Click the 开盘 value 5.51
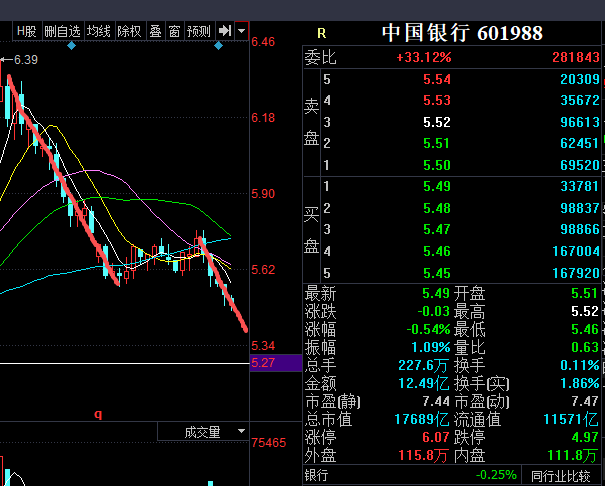 585,294
